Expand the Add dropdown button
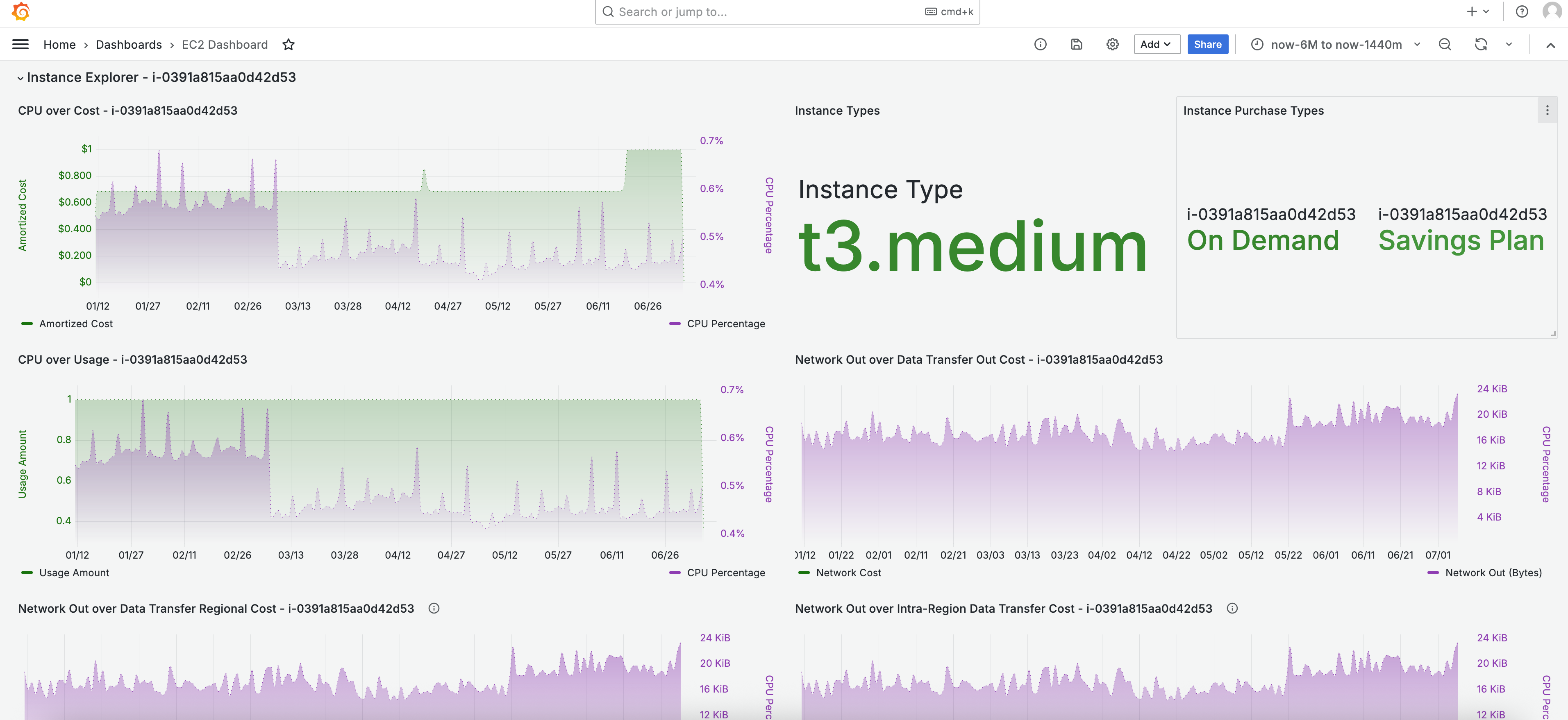Image resolution: width=1568 pixels, height=720 pixels. pos(1157,44)
